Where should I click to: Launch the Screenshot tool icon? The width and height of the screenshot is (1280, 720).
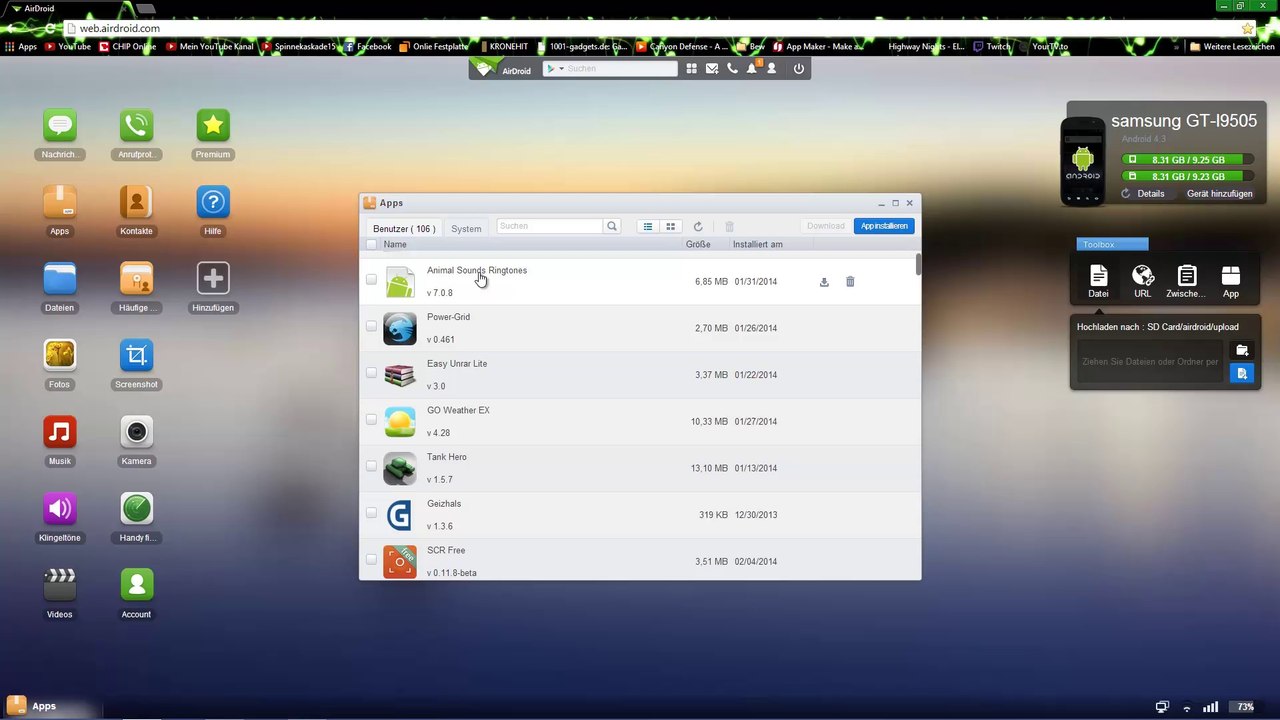(136, 355)
